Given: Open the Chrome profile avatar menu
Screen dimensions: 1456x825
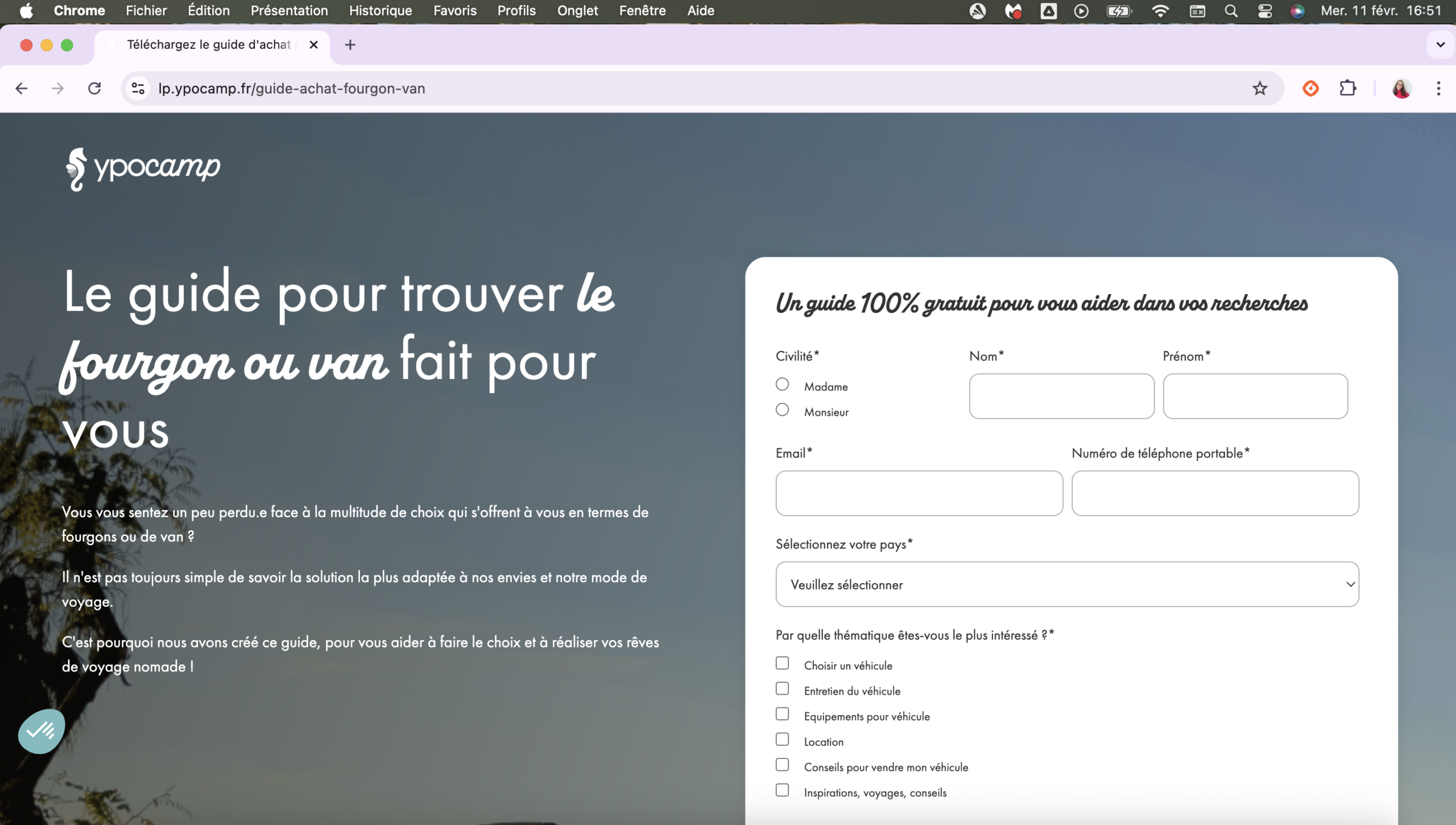Looking at the screenshot, I should coord(1401,88).
